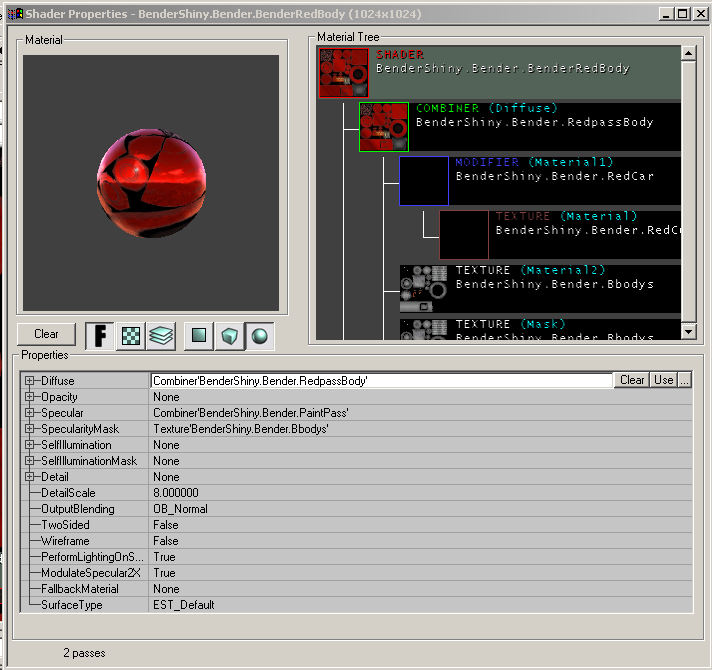The height and width of the screenshot is (670, 712).
Task: Select the Wireframe property name
Action: [65, 541]
